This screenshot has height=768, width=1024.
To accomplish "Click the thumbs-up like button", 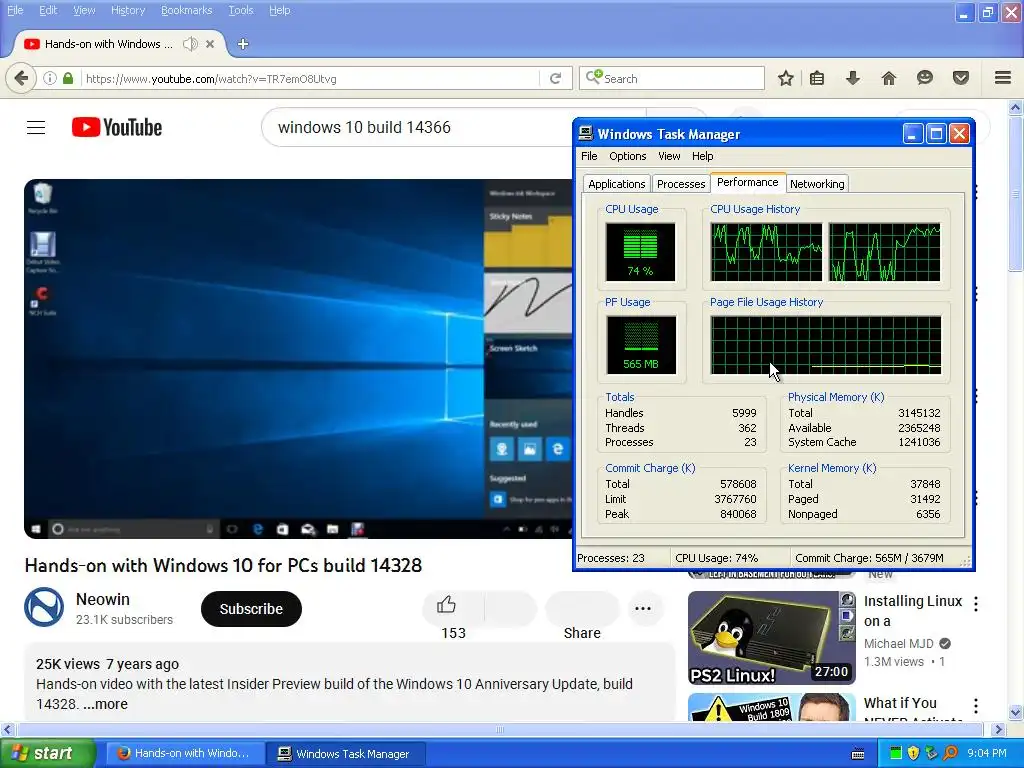I will coord(447,605).
